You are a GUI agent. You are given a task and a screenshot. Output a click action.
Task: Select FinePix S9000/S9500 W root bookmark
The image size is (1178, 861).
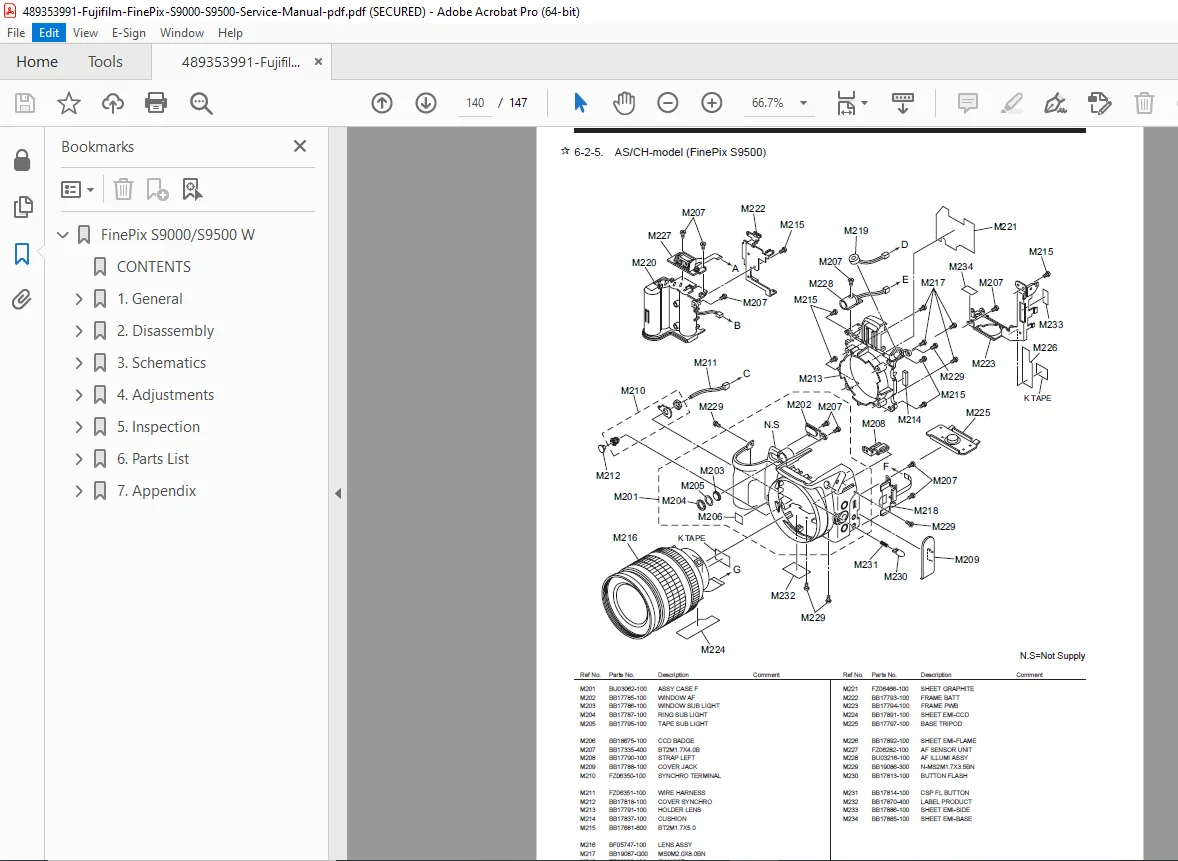click(x=178, y=234)
